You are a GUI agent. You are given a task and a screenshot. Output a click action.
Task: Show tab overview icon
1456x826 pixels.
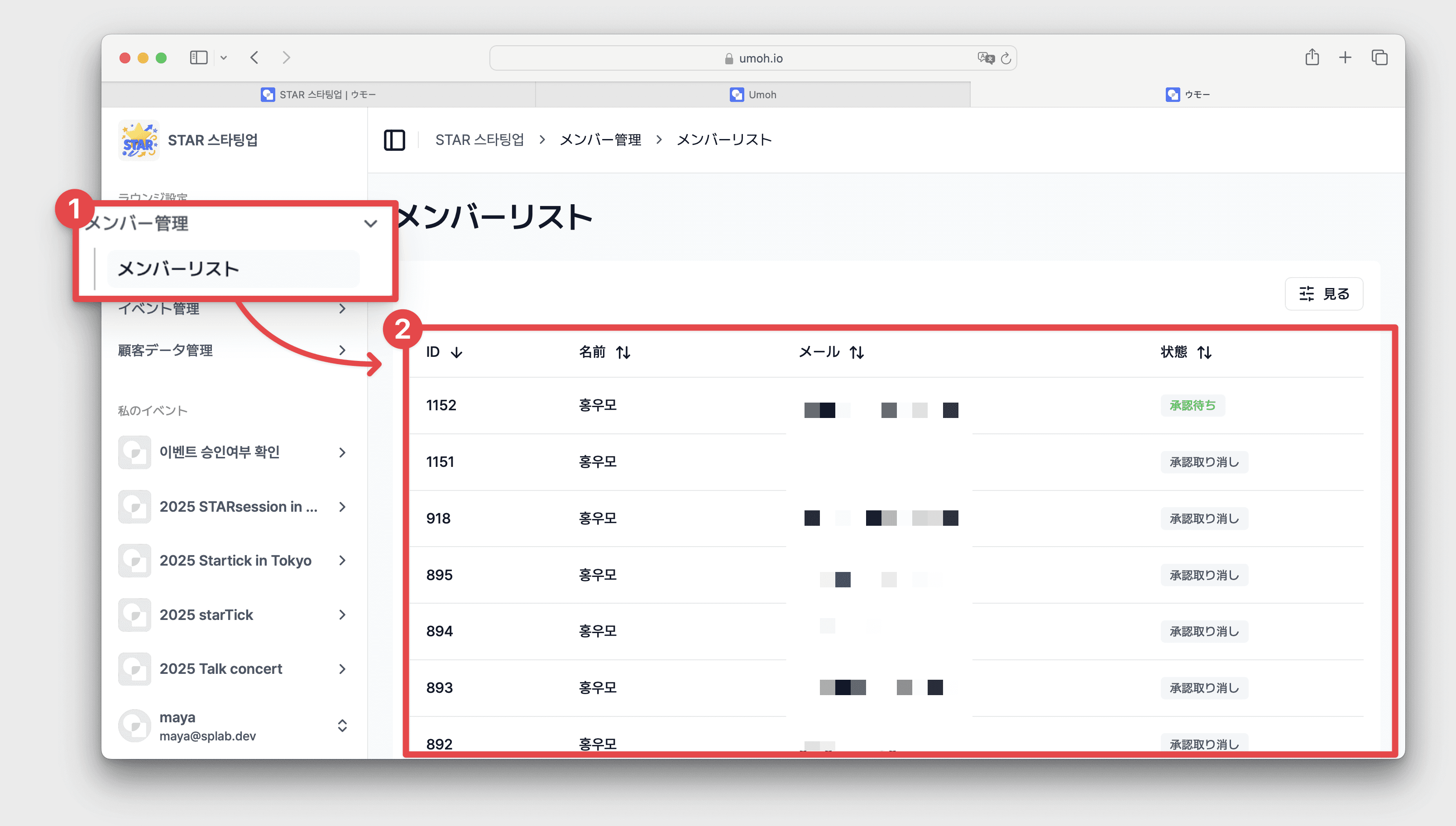[1379, 58]
